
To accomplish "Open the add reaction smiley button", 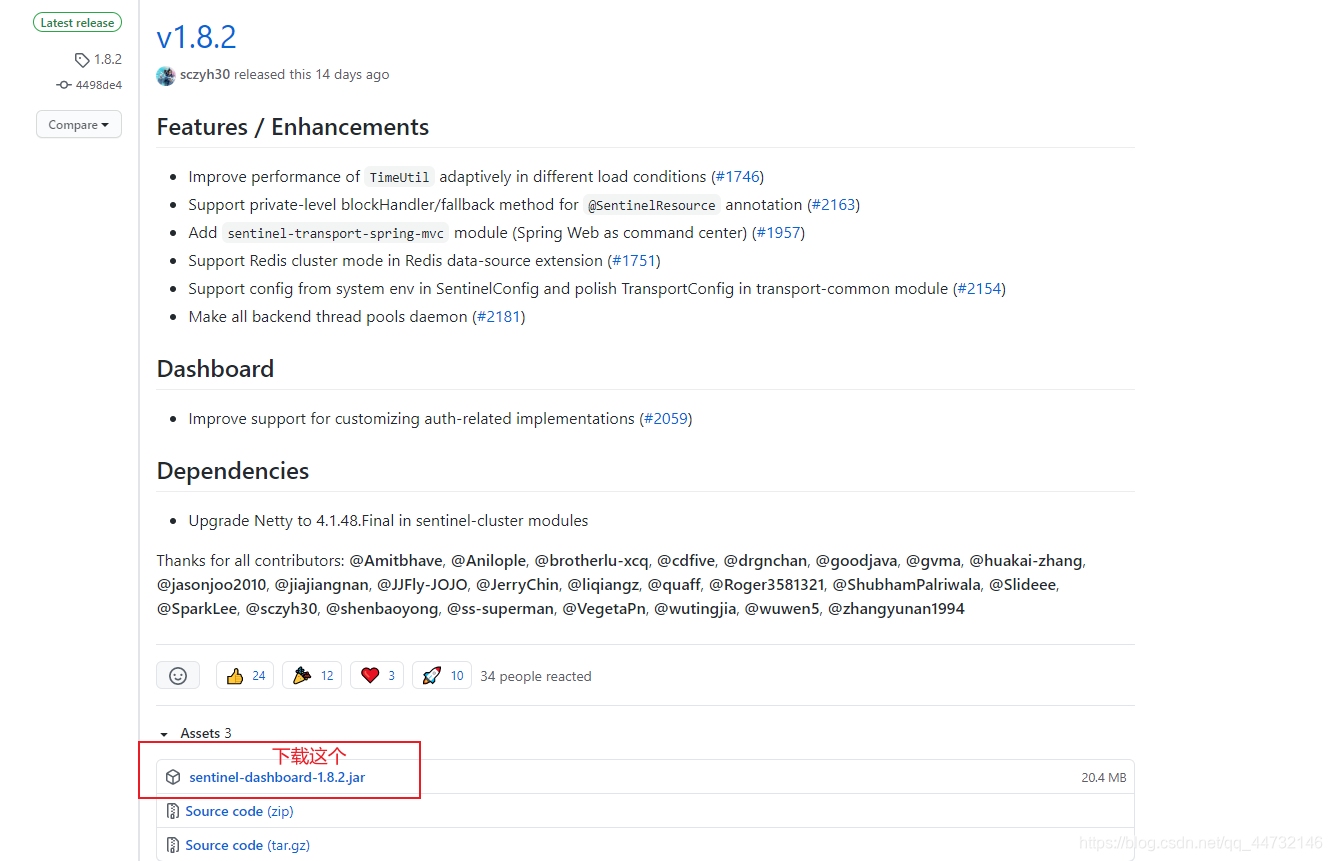I will pyautogui.click(x=178, y=676).
